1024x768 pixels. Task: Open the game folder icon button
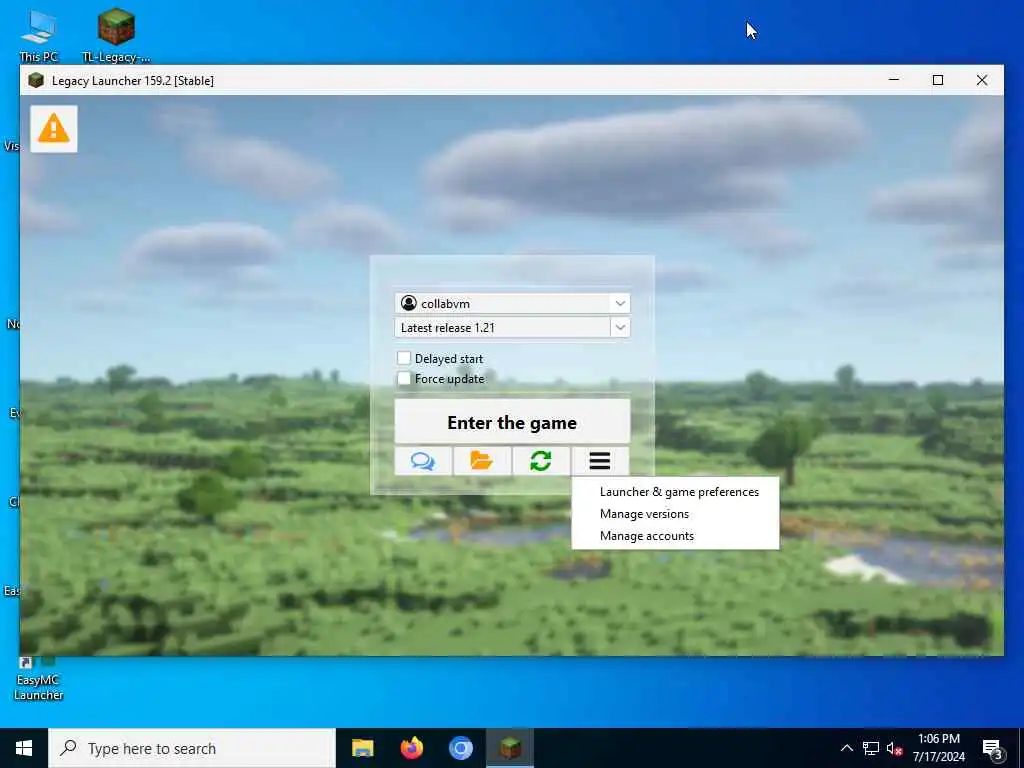[x=482, y=461]
